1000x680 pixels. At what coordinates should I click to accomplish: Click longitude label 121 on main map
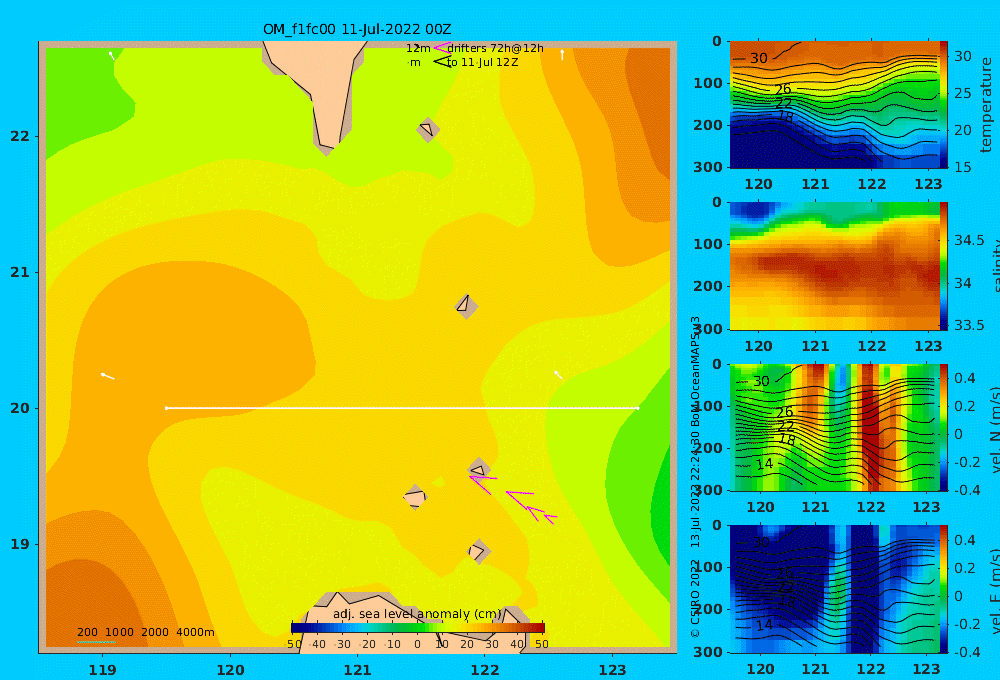pos(357,670)
